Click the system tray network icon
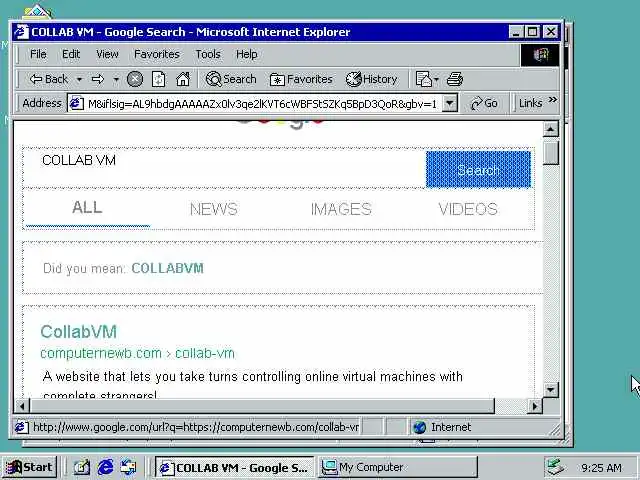The height and width of the screenshot is (480, 640). point(555,467)
